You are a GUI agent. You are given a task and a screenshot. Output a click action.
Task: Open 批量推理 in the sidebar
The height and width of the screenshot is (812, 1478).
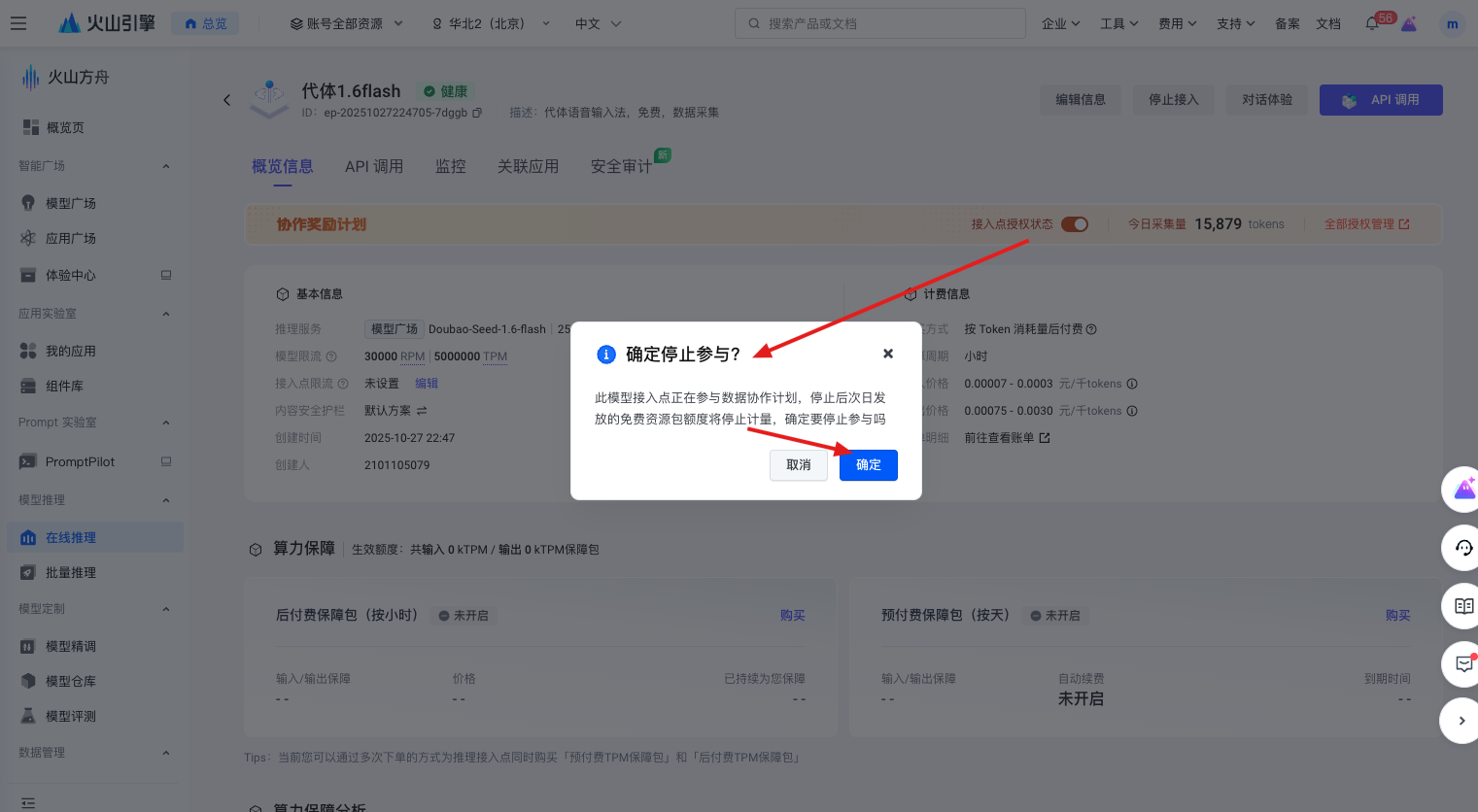(x=95, y=572)
